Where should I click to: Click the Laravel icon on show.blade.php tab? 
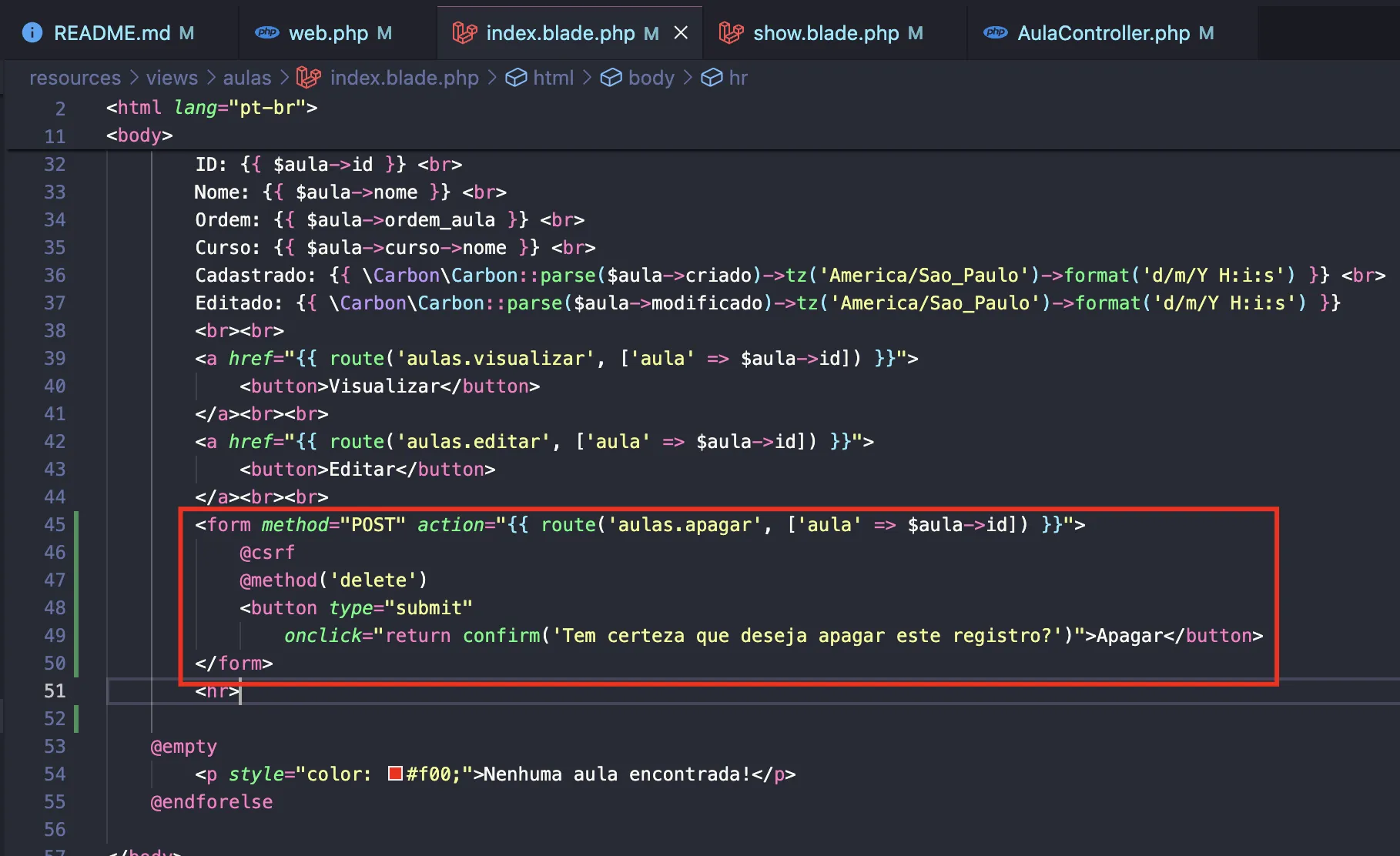(x=731, y=32)
